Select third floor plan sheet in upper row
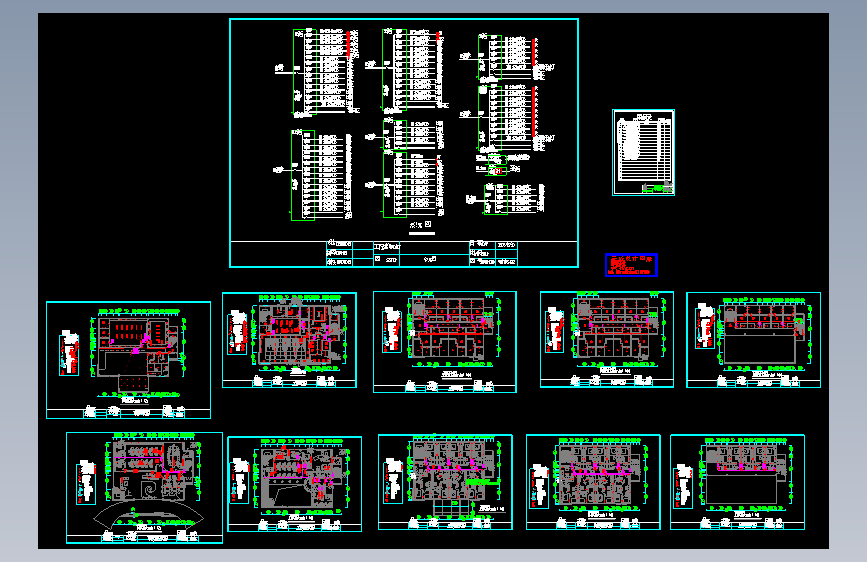This screenshot has height=562, width=867. coord(445,342)
